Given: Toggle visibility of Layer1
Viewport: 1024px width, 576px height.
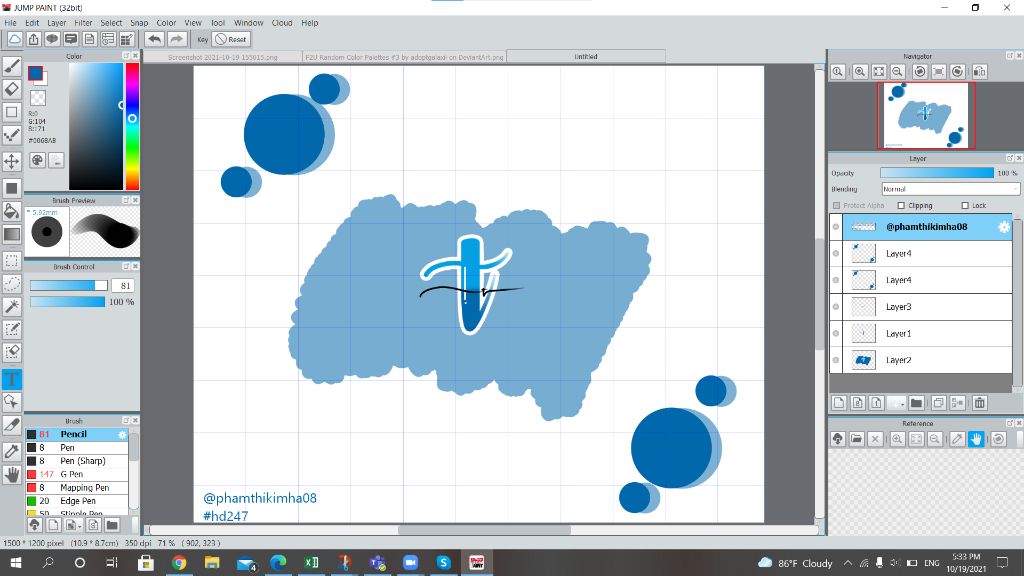Looking at the screenshot, I should 836,334.
